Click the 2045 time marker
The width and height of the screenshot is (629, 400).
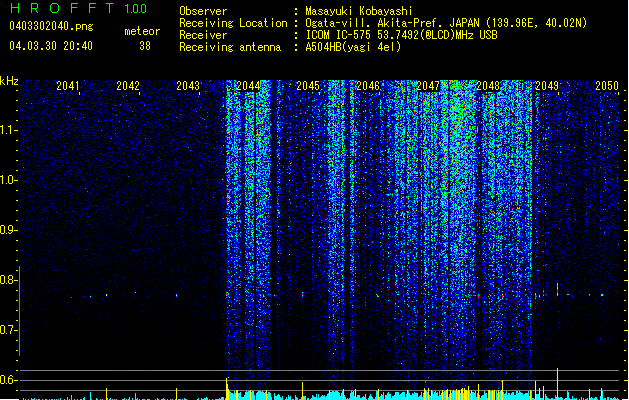(x=308, y=86)
